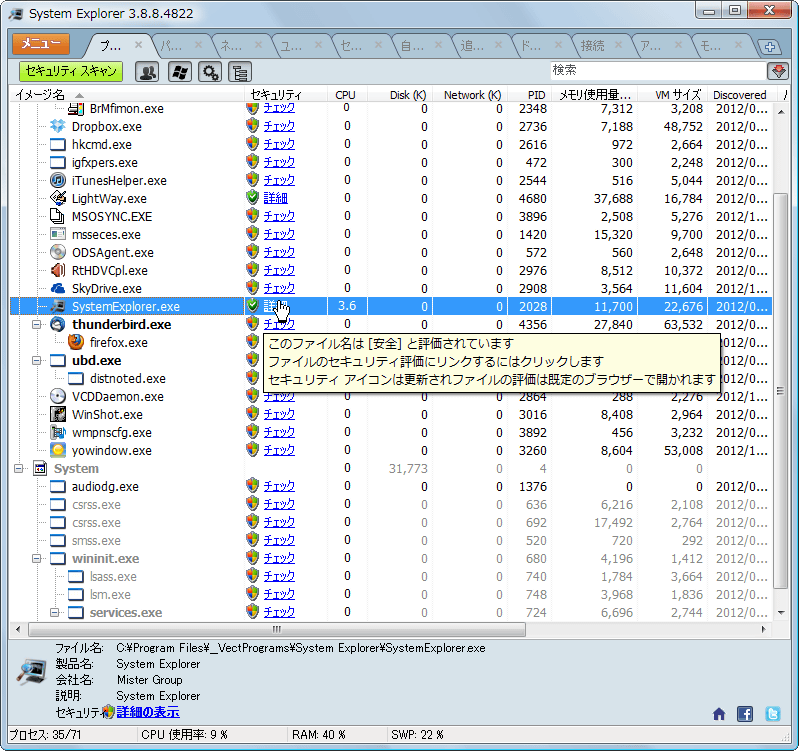Click the users toolbar icon

[x=147, y=72]
